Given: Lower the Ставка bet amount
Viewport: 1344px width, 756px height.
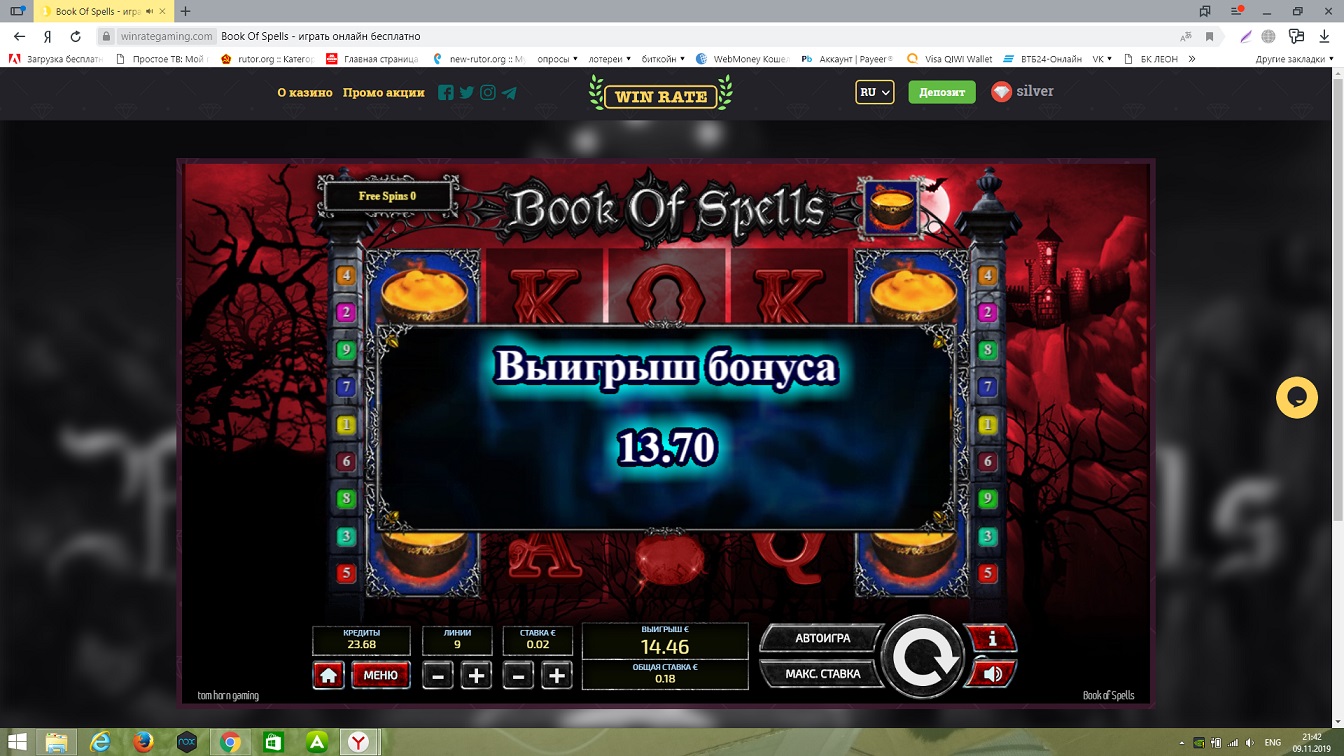Looking at the screenshot, I should coord(517,675).
